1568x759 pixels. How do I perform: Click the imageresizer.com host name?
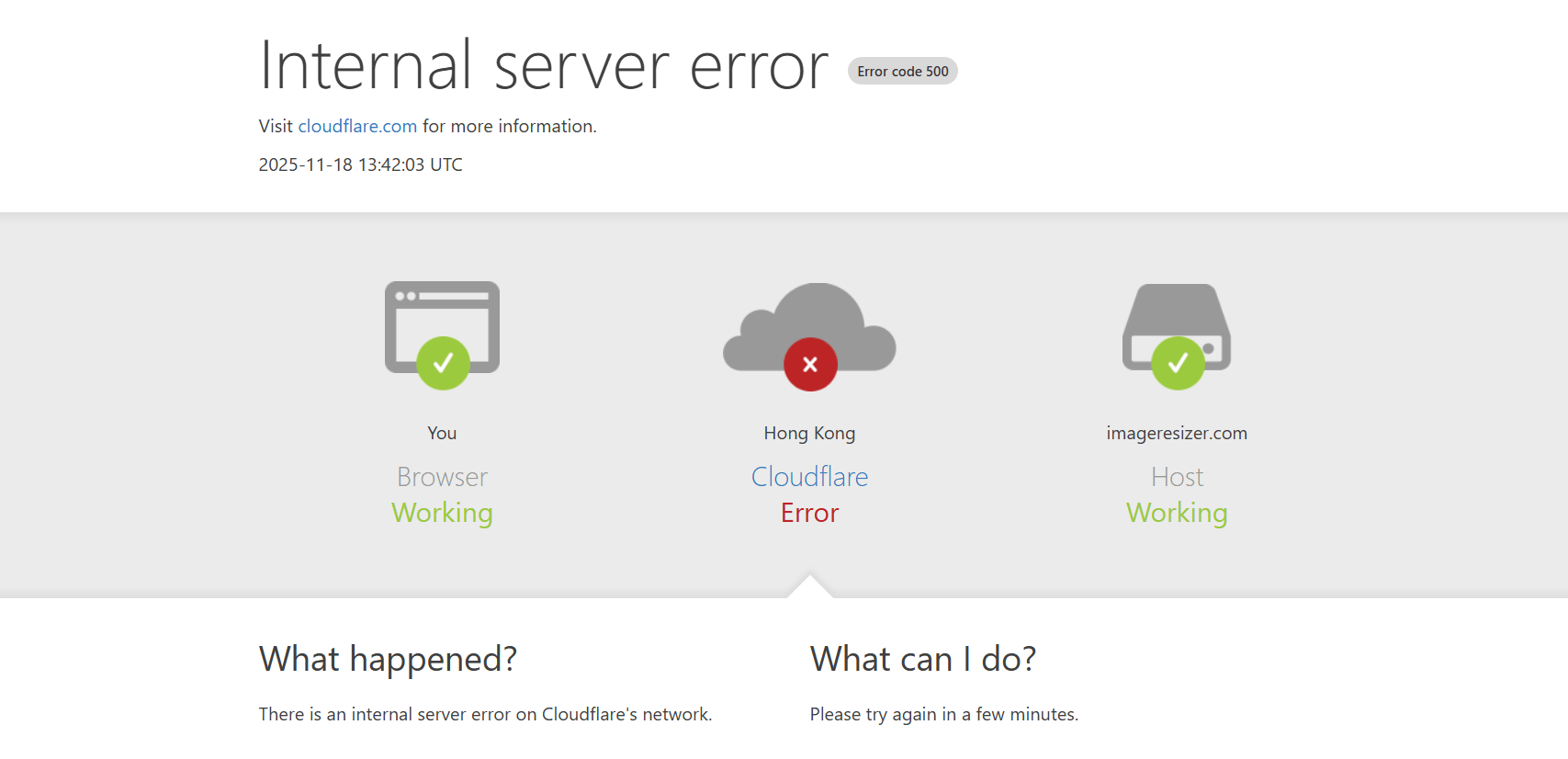[1177, 433]
